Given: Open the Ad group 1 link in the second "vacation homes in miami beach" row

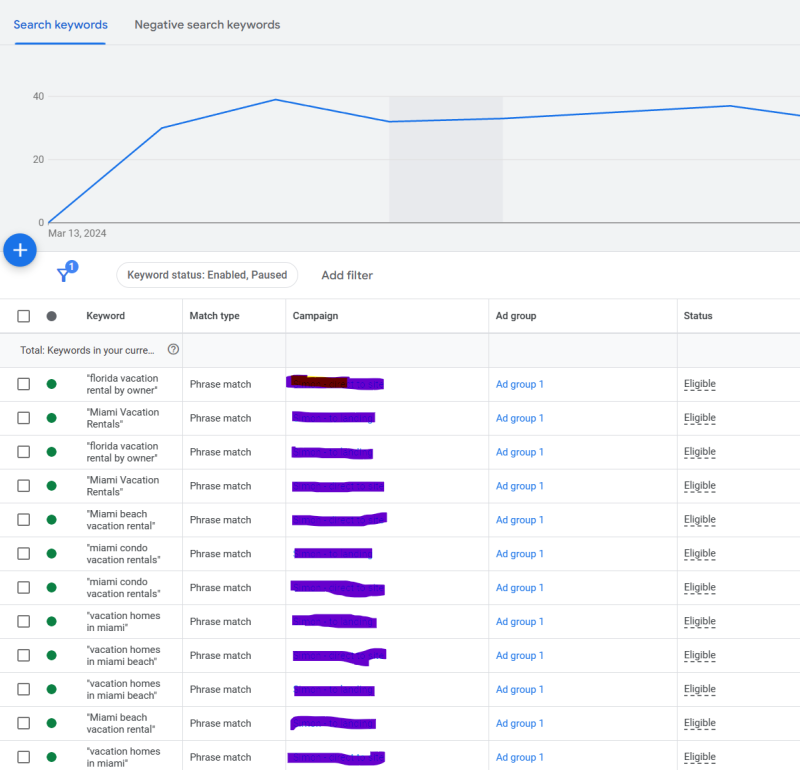Looking at the screenshot, I should (519, 689).
